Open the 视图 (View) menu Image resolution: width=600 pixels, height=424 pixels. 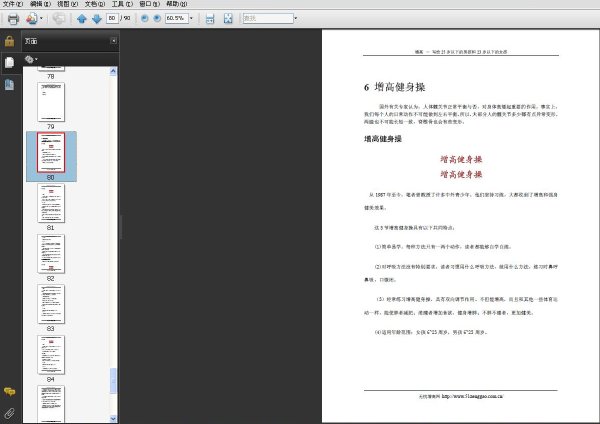click(67, 4)
